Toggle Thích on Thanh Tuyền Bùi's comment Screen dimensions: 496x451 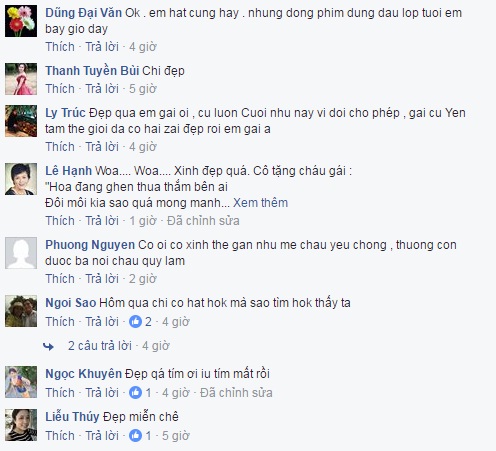pos(60,89)
